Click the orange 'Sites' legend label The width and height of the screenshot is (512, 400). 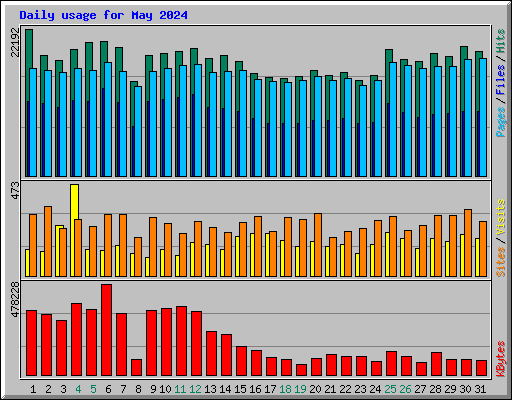tap(501, 262)
